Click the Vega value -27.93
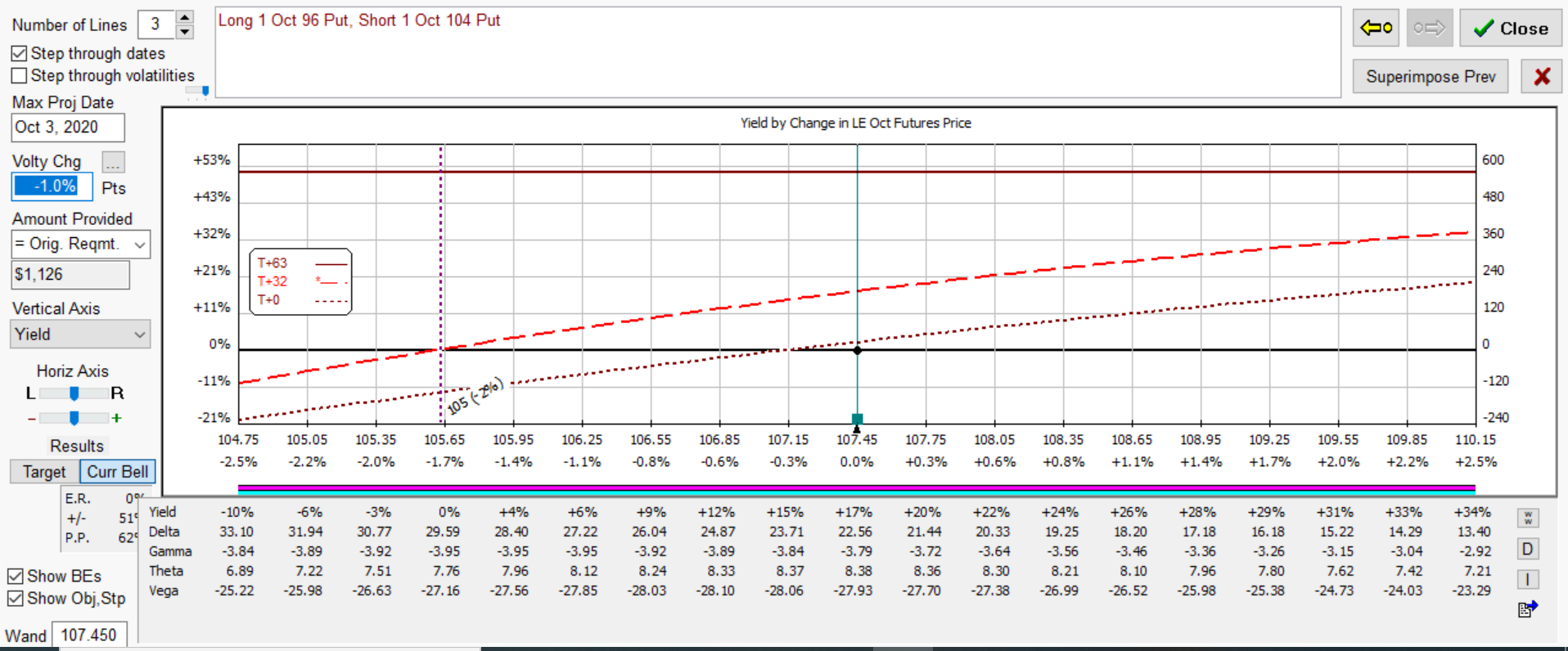The height and width of the screenshot is (651, 1568). coord(853,590)
